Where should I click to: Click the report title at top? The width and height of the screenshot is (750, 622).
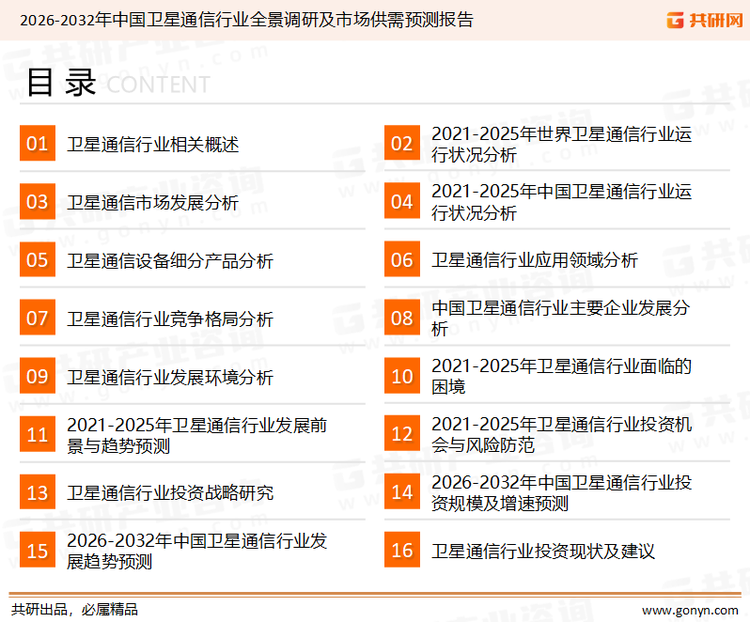click(246, 19)
